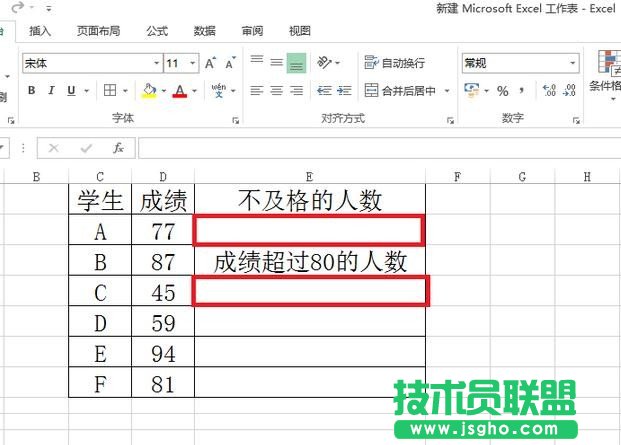Select header cell 成绩
The image size is (621, 445).
[163, 200]
